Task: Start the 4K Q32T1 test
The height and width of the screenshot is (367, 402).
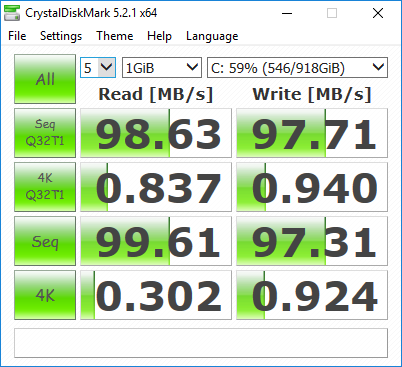Action: 45,187
